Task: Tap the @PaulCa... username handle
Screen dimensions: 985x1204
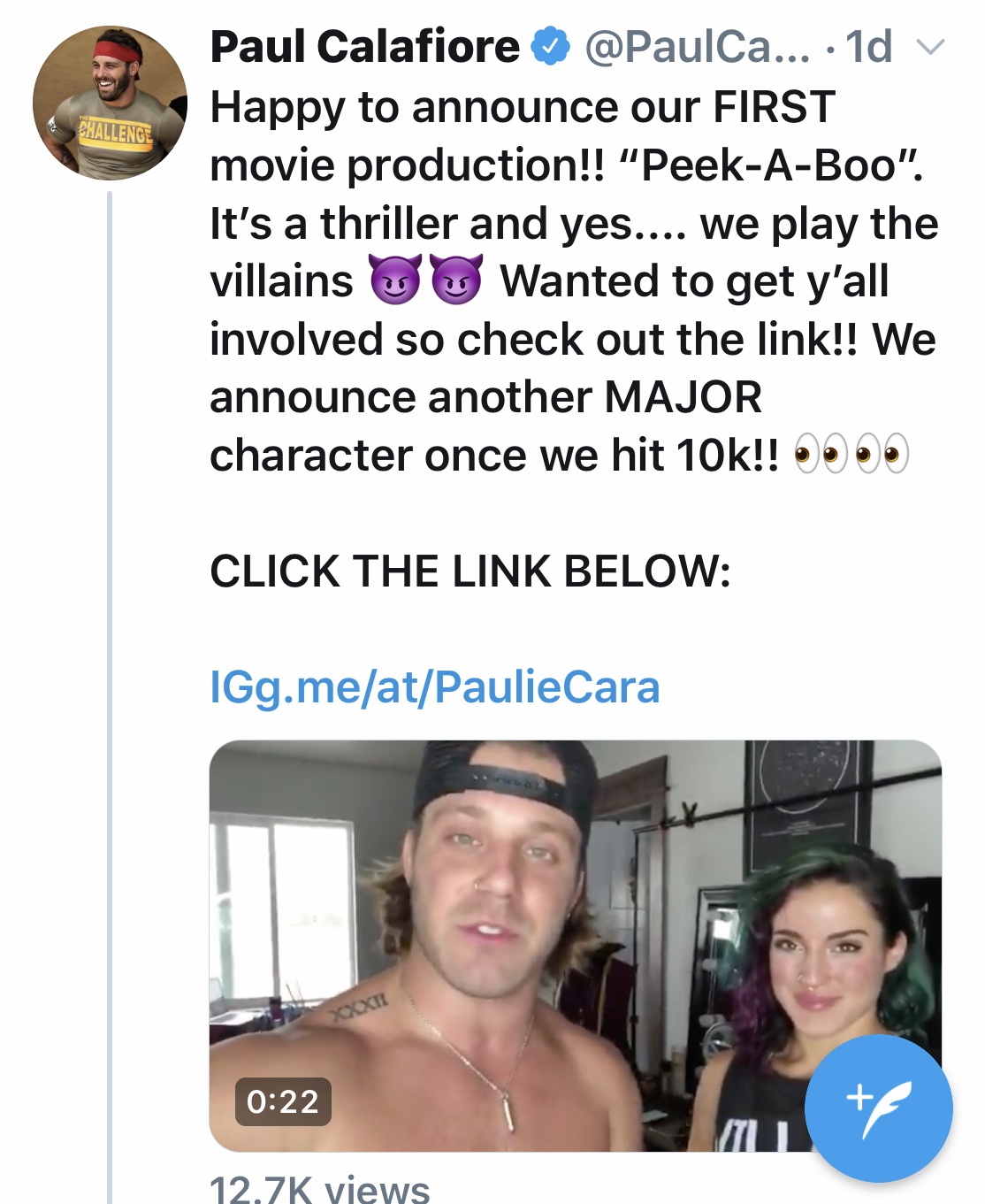Action: tap(697, 47)
